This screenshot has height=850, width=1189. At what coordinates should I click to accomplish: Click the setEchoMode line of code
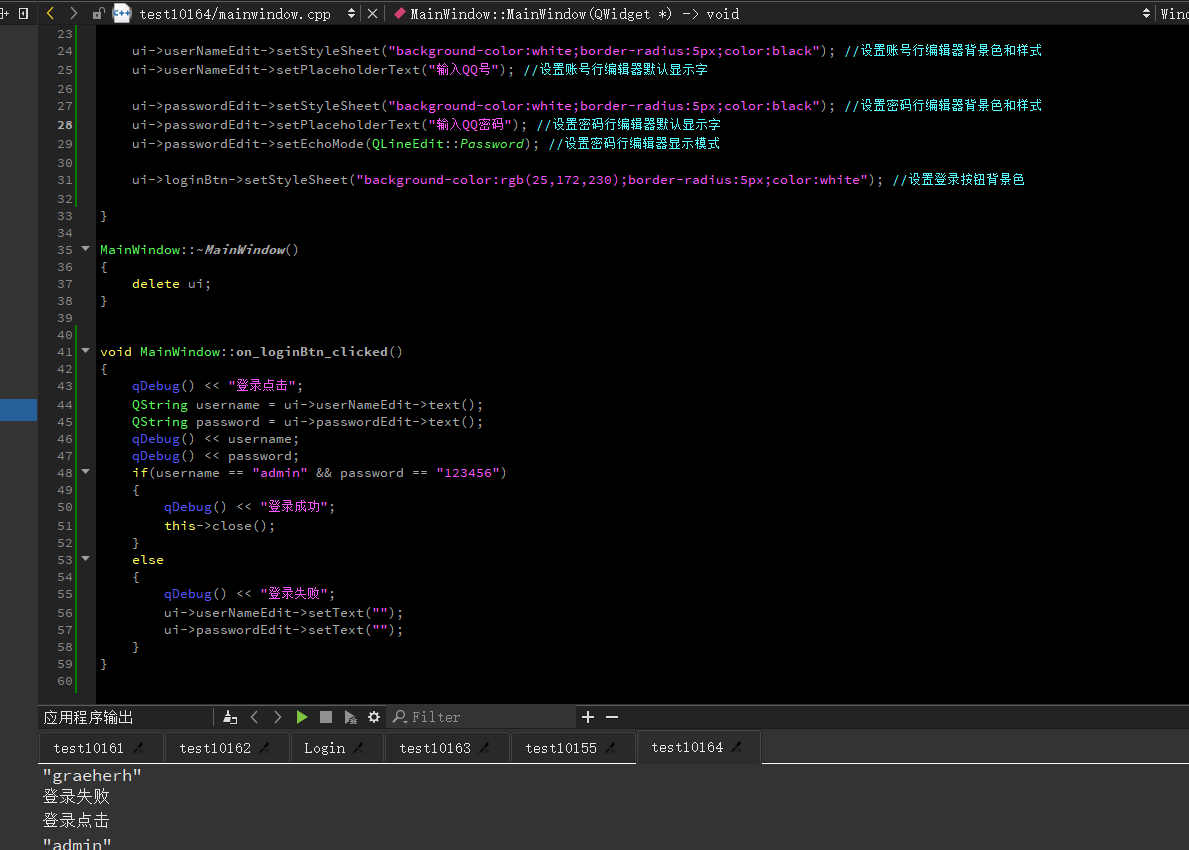coord(425,143)
